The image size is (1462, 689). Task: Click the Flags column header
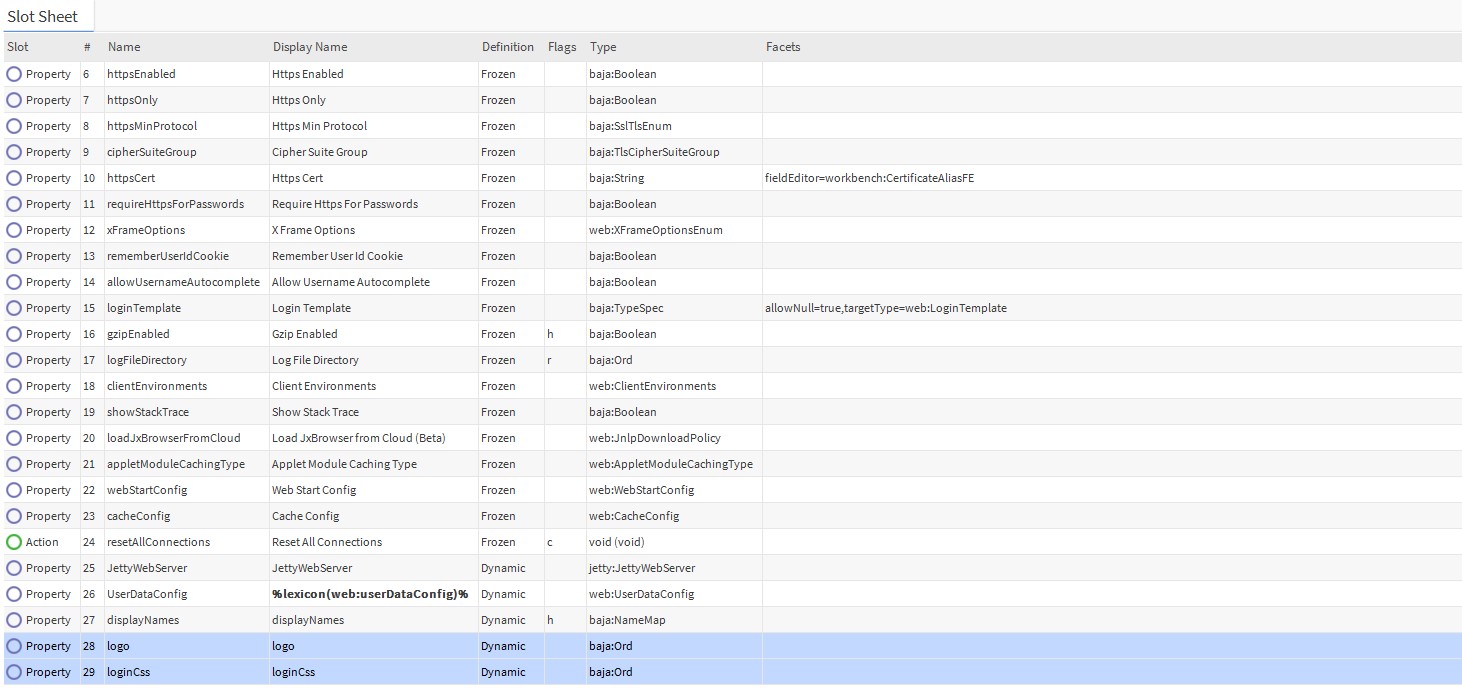pyautogui.click(x=562, y=47)
